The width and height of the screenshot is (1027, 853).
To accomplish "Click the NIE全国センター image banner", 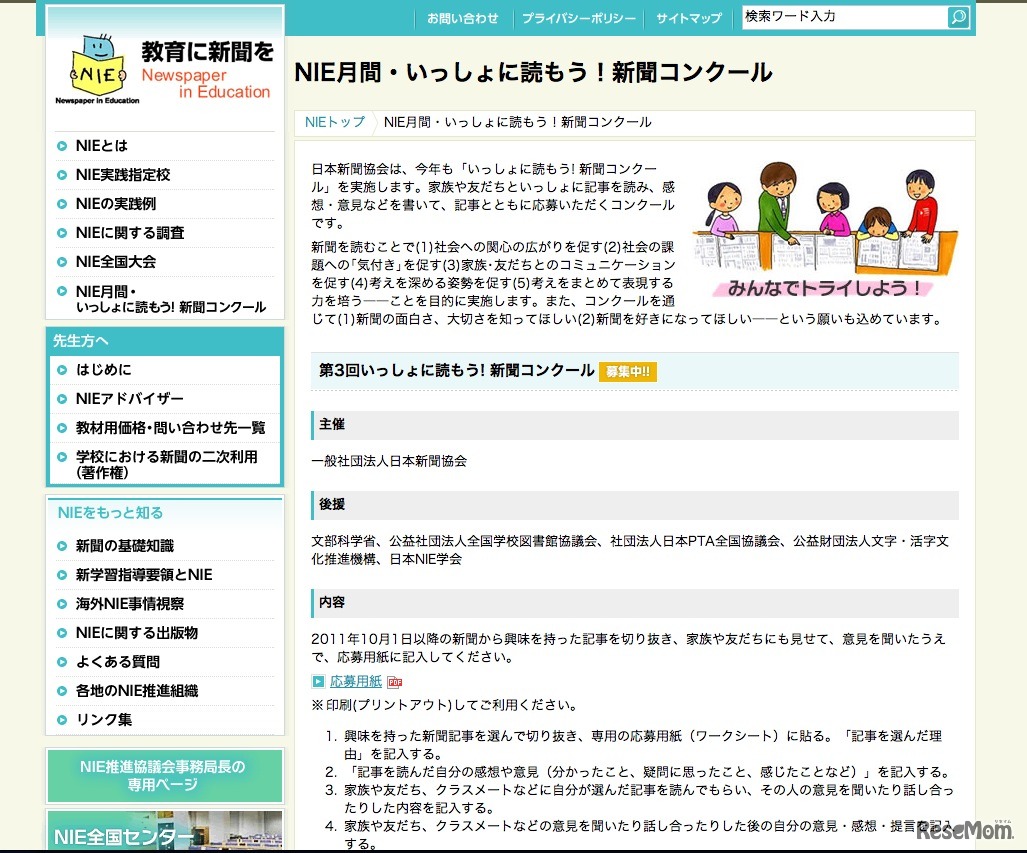I will pyautogui.click(x=163, y=833).
